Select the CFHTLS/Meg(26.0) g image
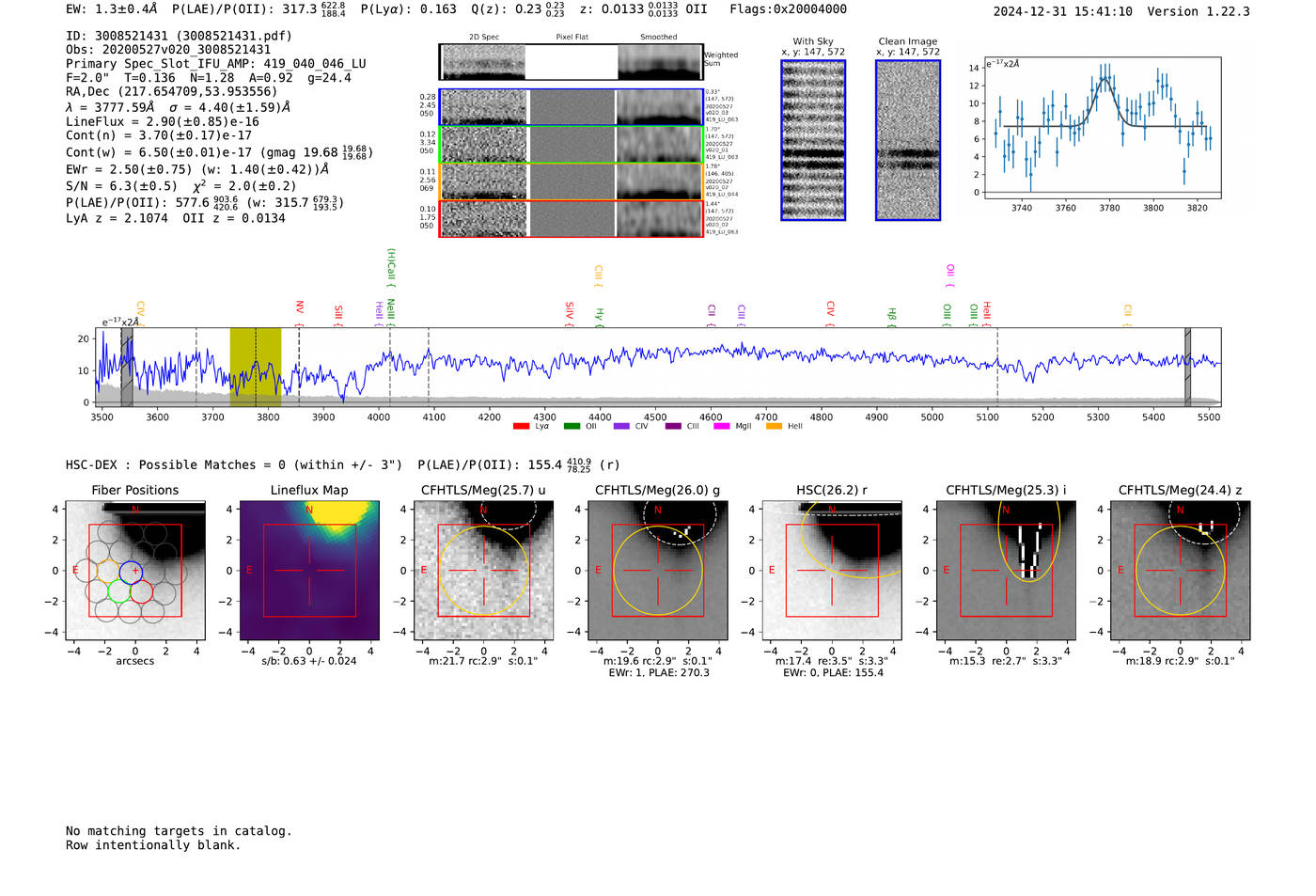Screen dimensions: 1316x896 point(657,571)
